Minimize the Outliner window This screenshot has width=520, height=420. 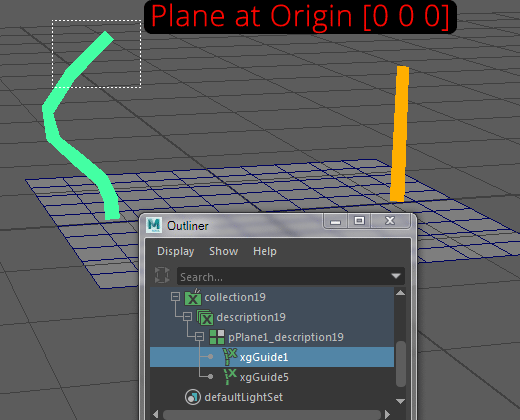tap(336, 221)
